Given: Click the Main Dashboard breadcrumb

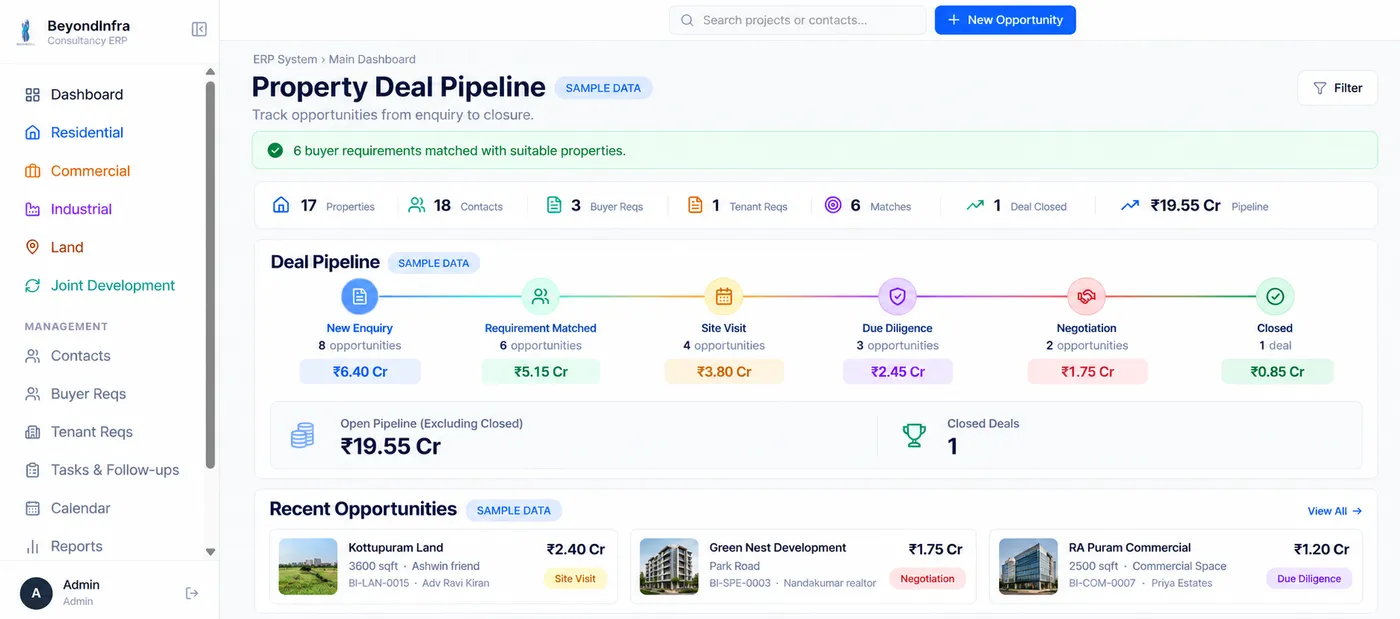Looking at the screenshot, I should 372,59.
